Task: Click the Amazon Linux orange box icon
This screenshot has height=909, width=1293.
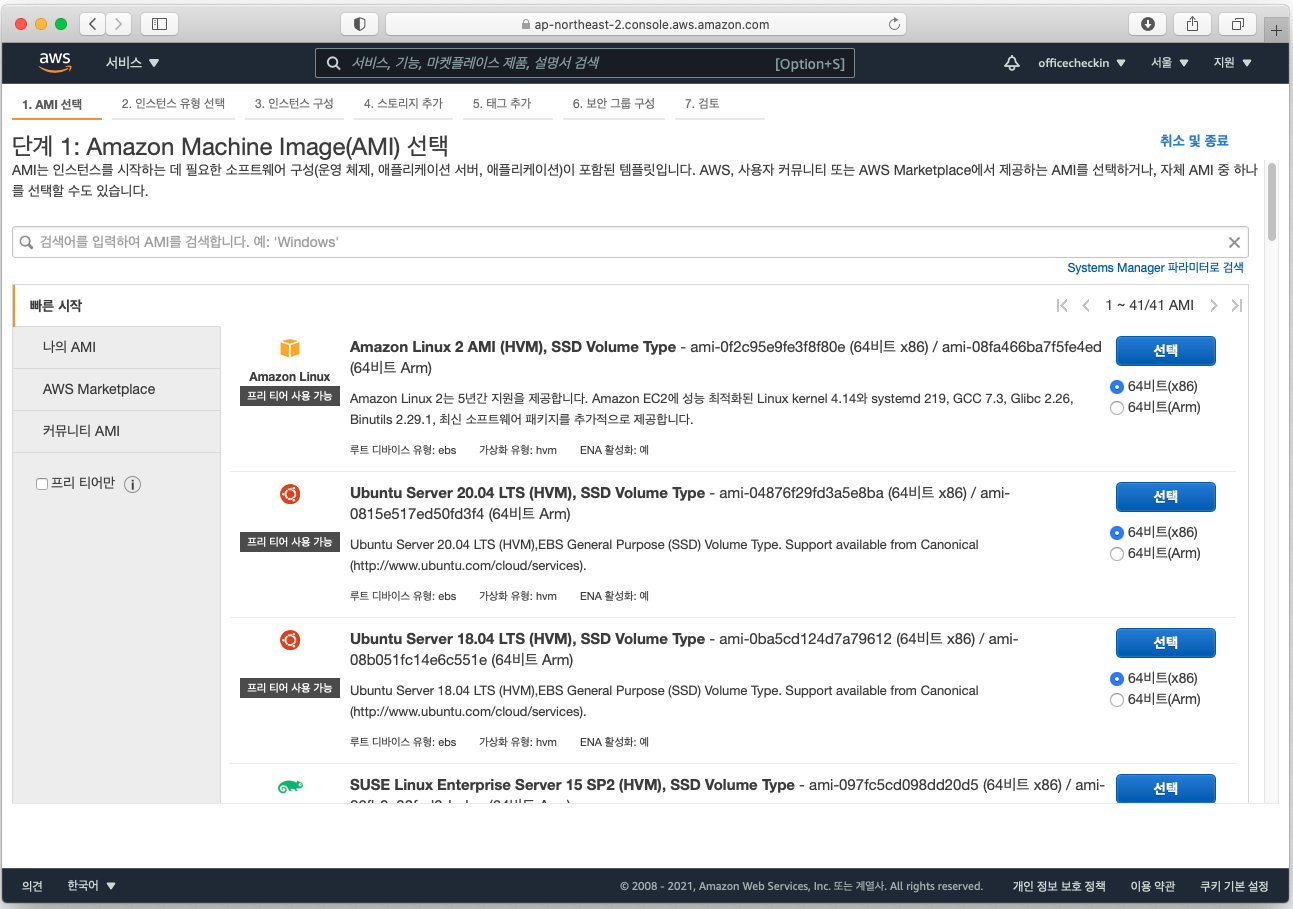Action: [x=289, y=348]
